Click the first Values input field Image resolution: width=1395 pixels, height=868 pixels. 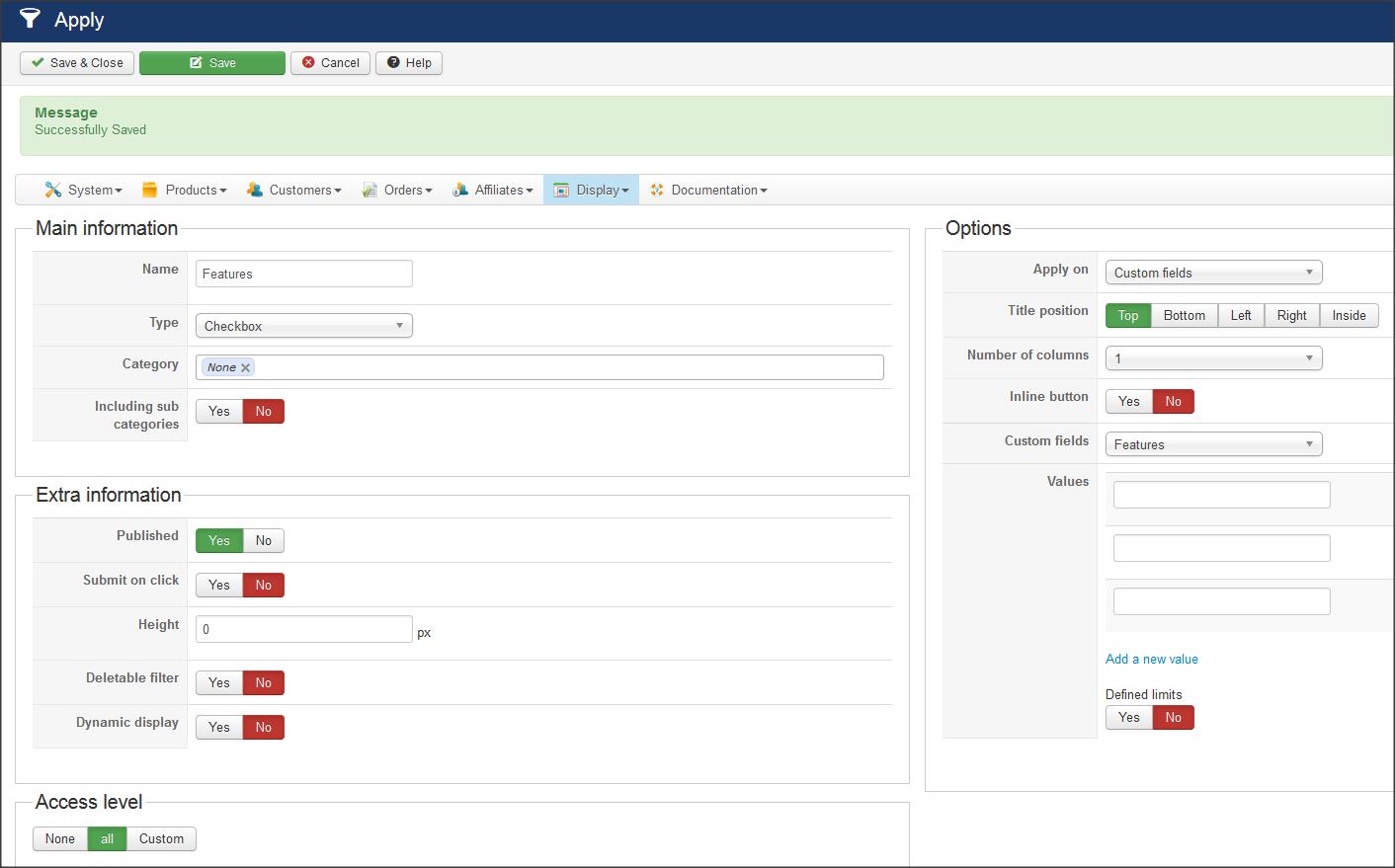(1222, 495)
